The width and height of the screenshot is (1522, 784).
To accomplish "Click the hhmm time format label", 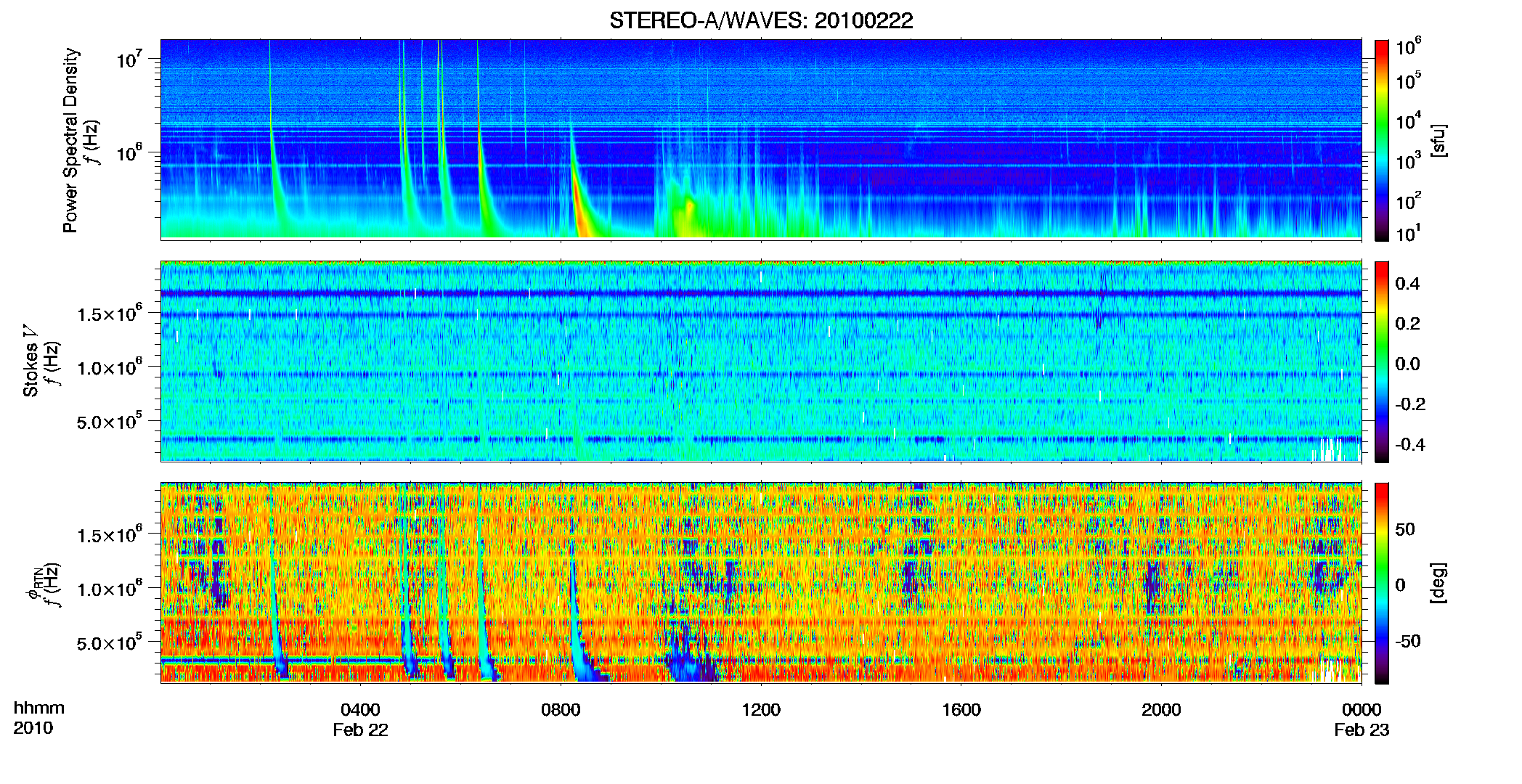I will coord(38,709).
